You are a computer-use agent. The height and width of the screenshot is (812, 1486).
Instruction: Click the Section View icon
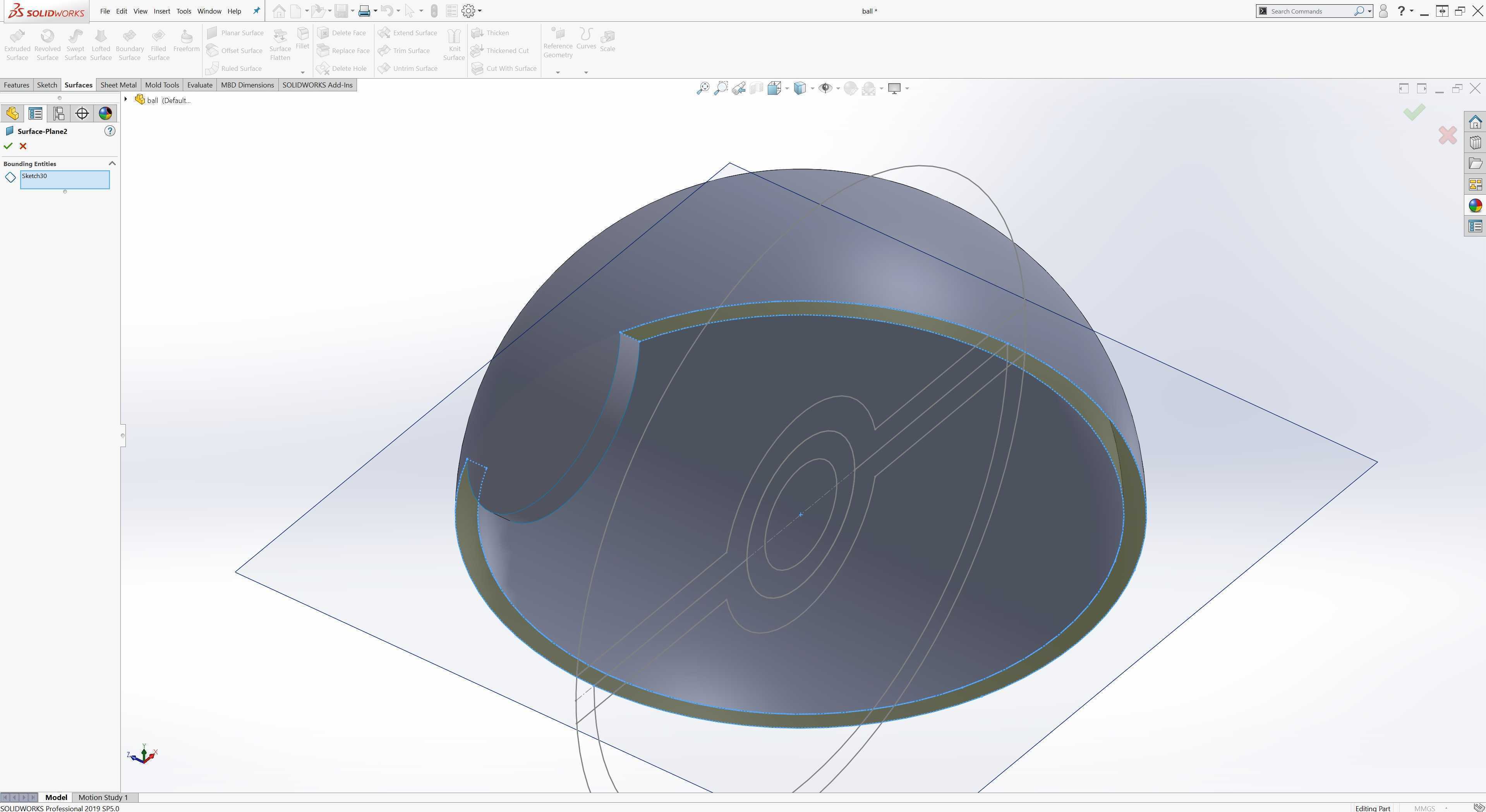coord(756,88)
